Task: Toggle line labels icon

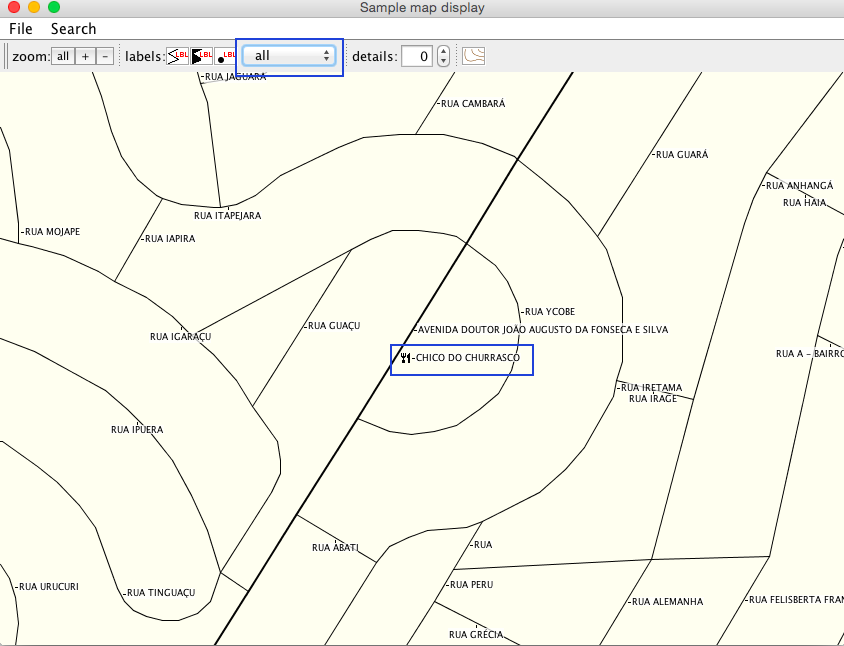Action: (178, 56)
